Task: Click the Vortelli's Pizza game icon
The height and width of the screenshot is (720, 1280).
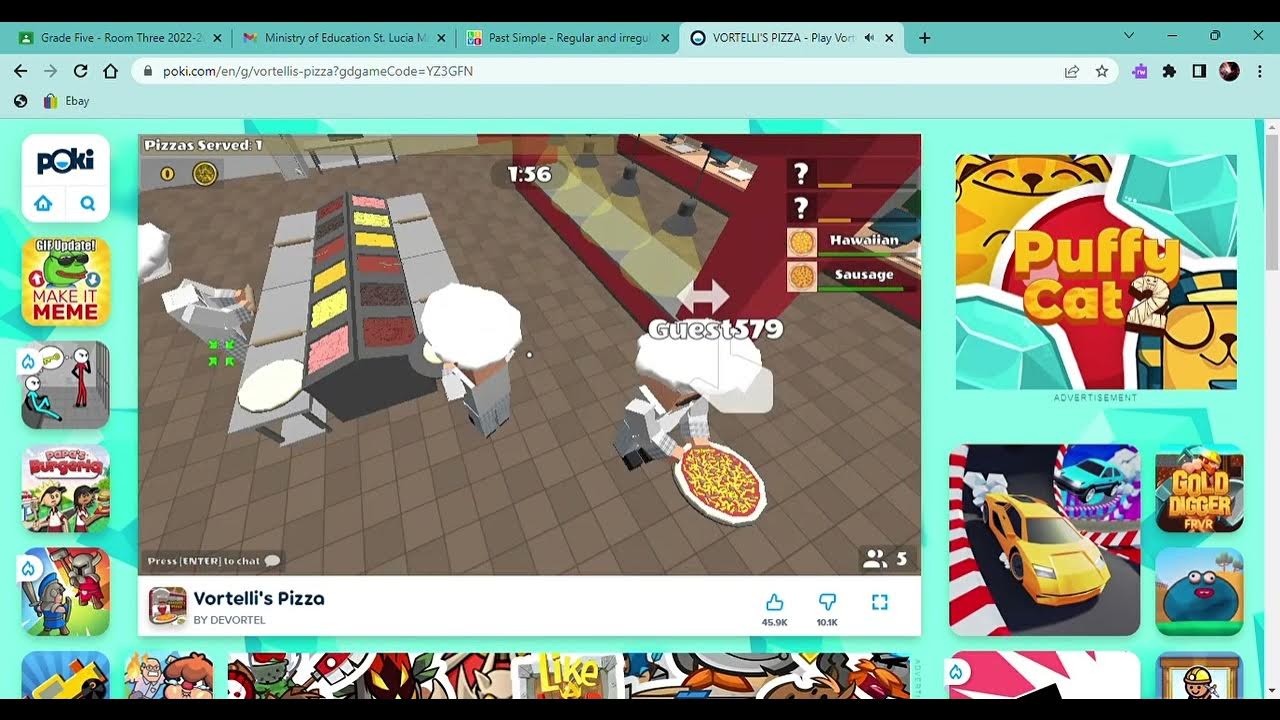Action: (168, 606)
